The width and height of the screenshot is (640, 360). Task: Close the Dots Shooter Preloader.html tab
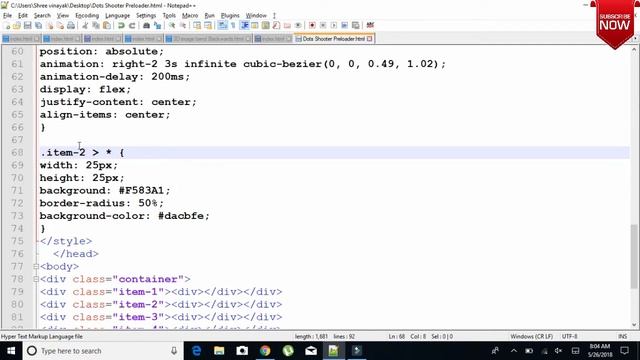pos(370,39)
